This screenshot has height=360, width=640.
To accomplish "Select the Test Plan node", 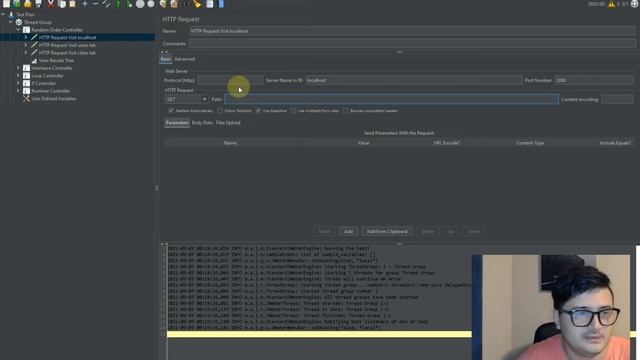I will (x=25, y=14).
